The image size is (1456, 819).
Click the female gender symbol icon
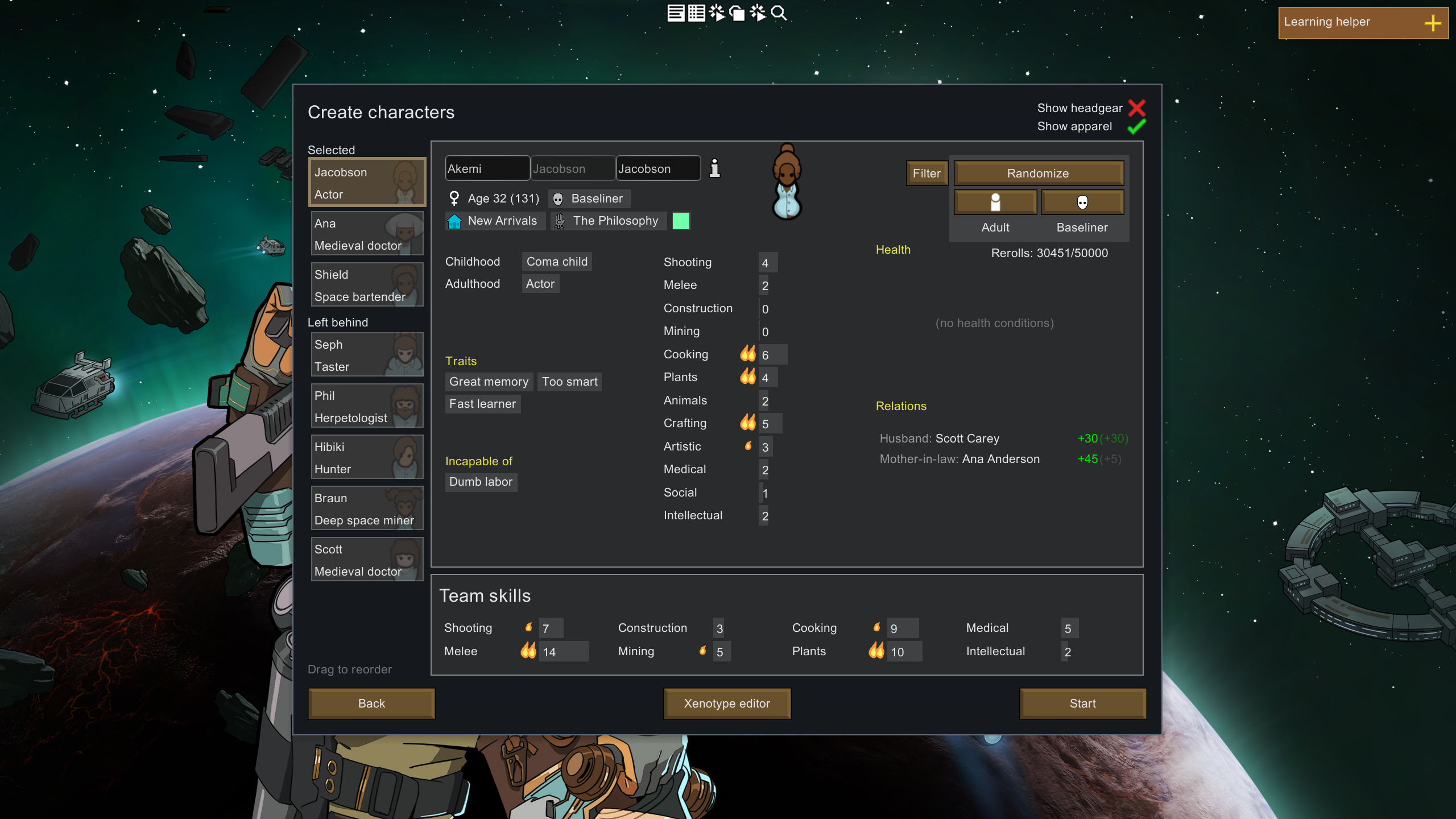(454, 198)
